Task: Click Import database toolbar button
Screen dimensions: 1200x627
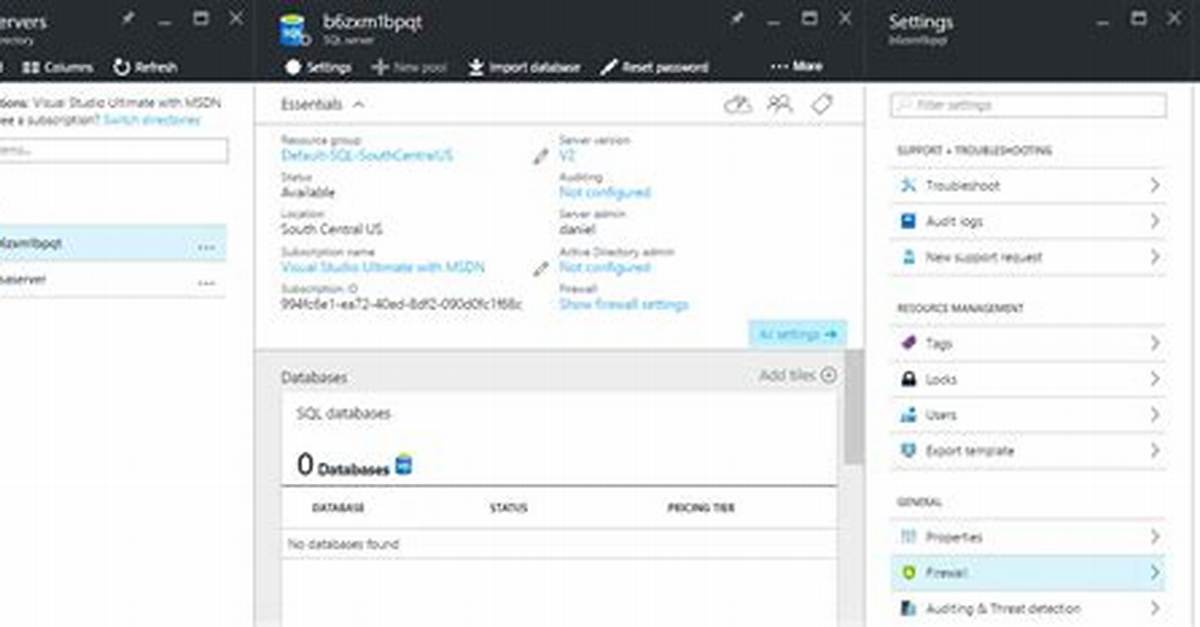Action: point(524,67)
